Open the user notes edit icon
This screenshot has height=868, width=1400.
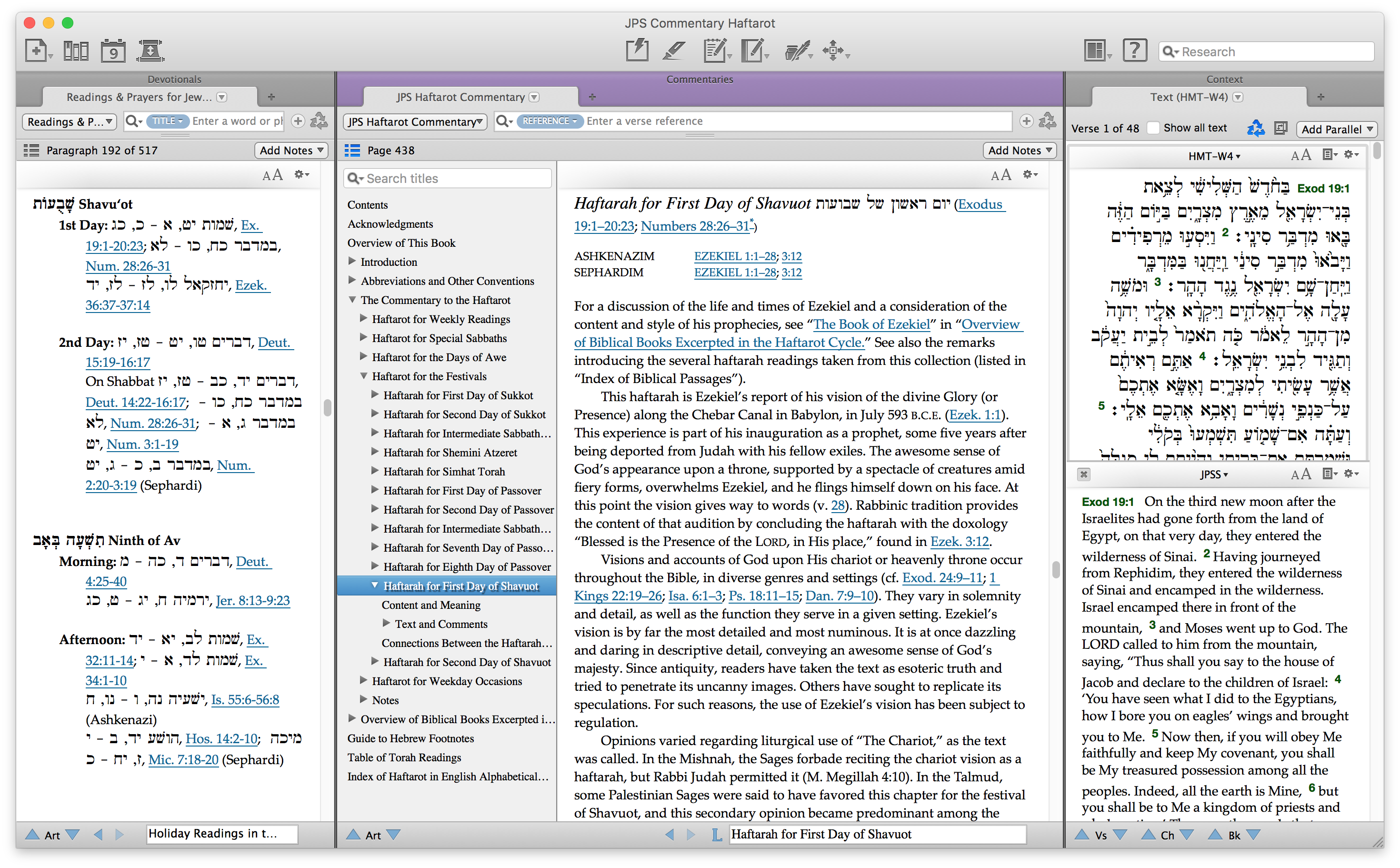coord(716,50)
